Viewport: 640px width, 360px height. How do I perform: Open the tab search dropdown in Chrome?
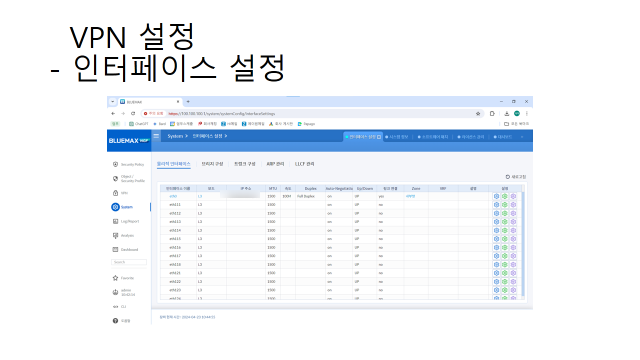click(113, 102)
